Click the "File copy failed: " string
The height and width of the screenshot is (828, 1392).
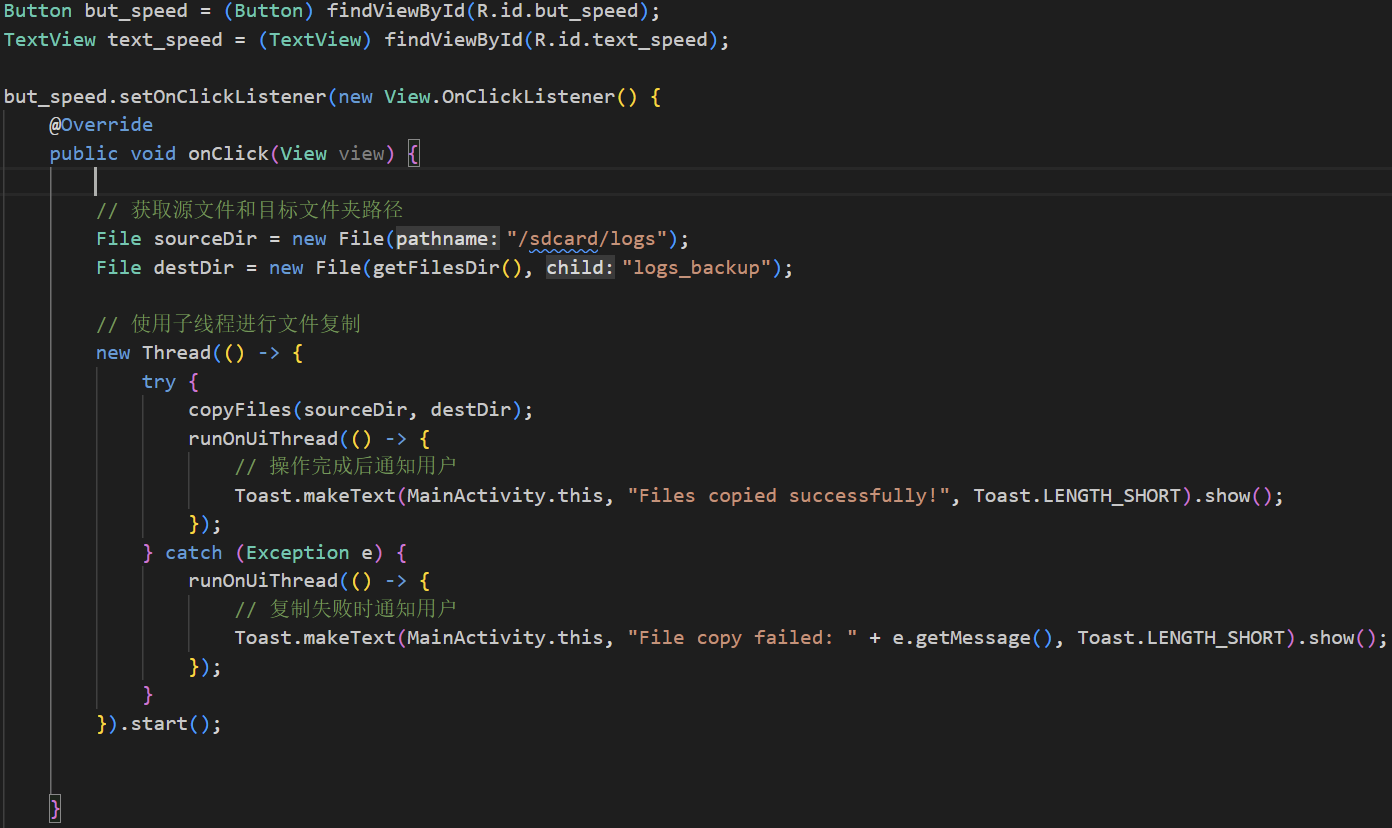(x=742, y=638)
